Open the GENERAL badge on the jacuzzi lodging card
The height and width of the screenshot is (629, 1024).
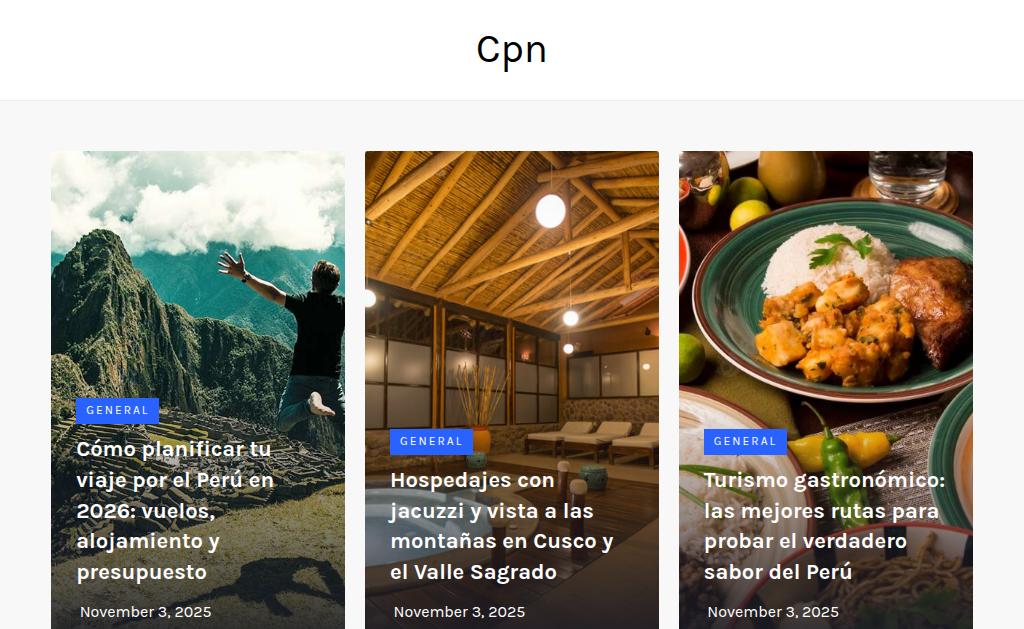[431, 442]
